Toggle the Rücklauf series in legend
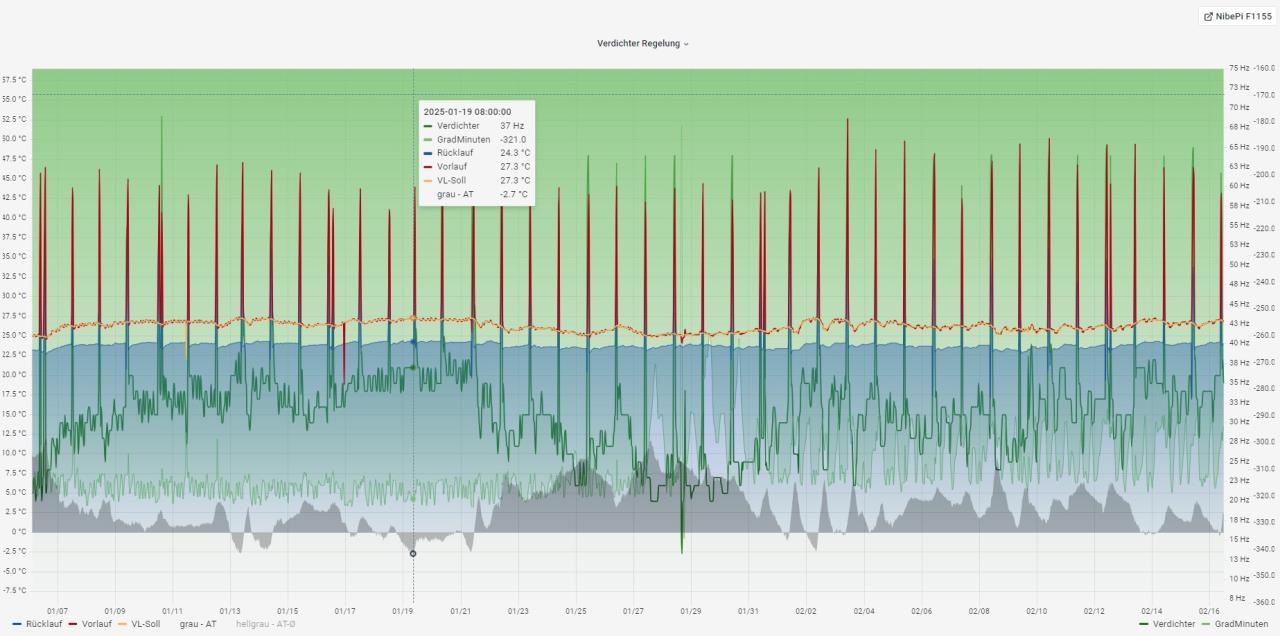The image size is (1280, 636). (44, 624)
